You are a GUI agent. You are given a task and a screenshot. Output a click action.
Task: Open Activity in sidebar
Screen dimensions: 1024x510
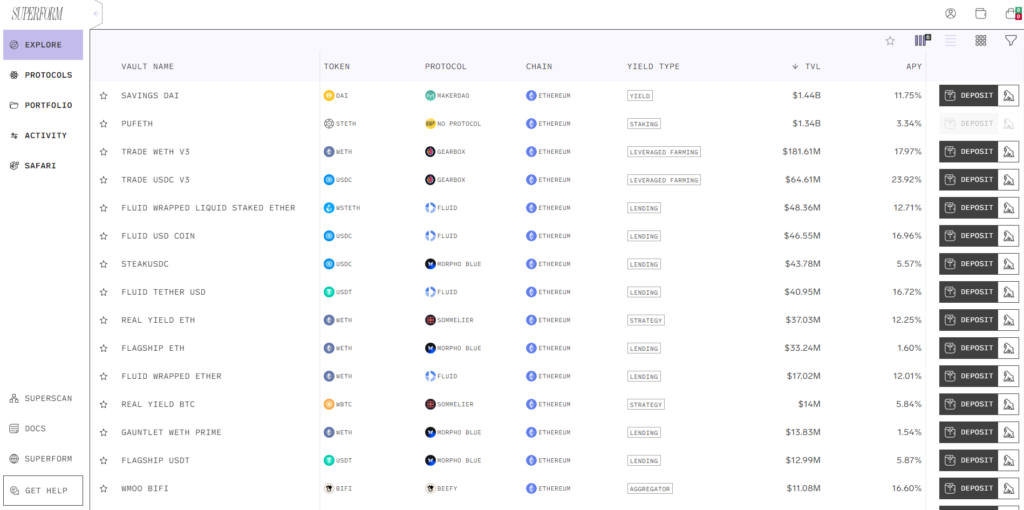pyautogui.click(x=43, y=135)
